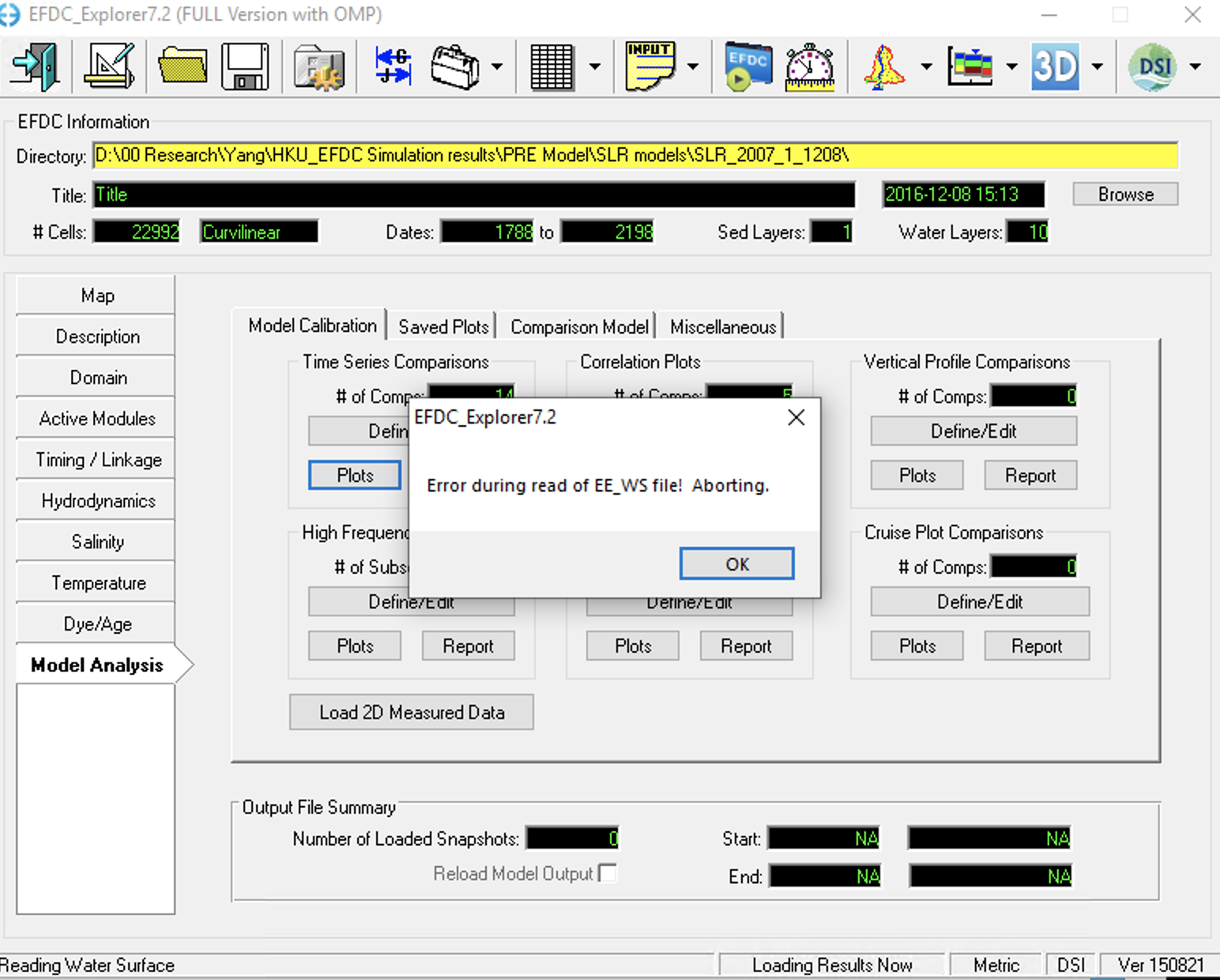Screen dimensions: 1220x980
Task: Open the colored plume view icon
Action: [886, 66]
